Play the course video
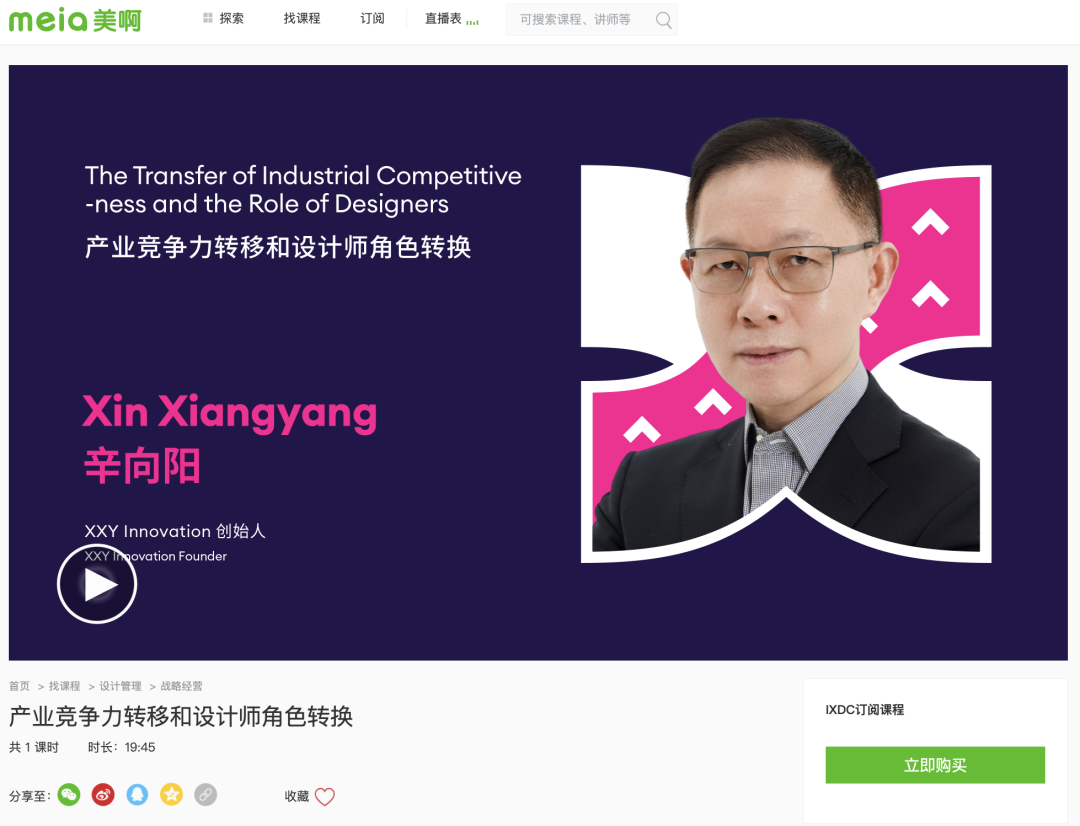The height and width of the screenshot is (826, 1080). click(97, 584)
